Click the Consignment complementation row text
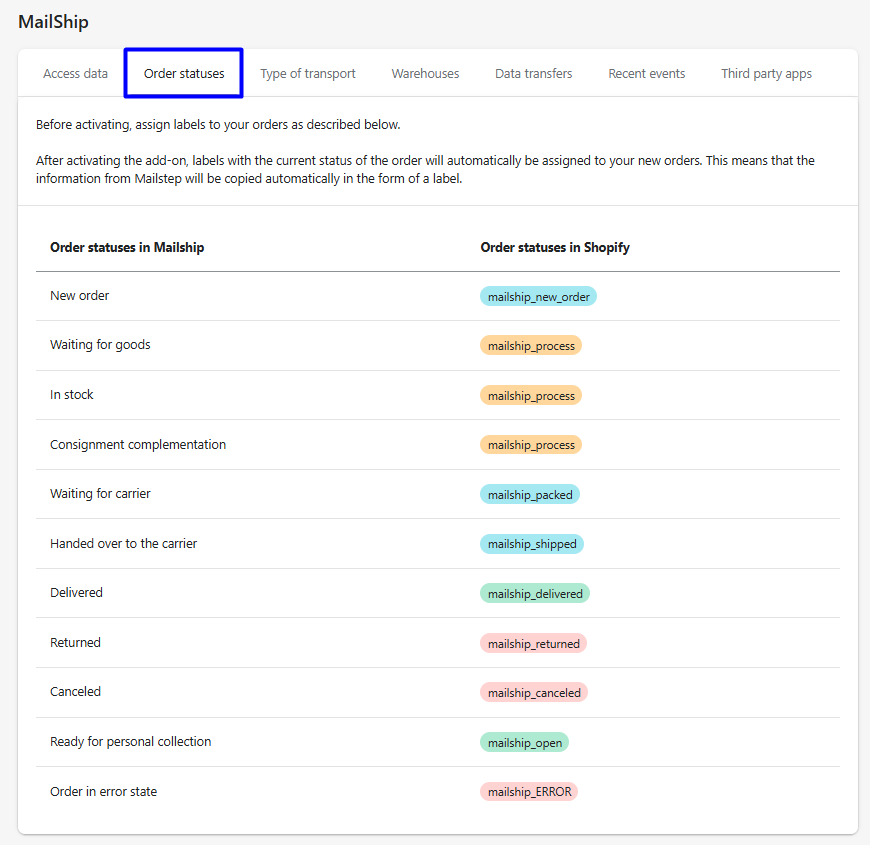 pos(138,444)
